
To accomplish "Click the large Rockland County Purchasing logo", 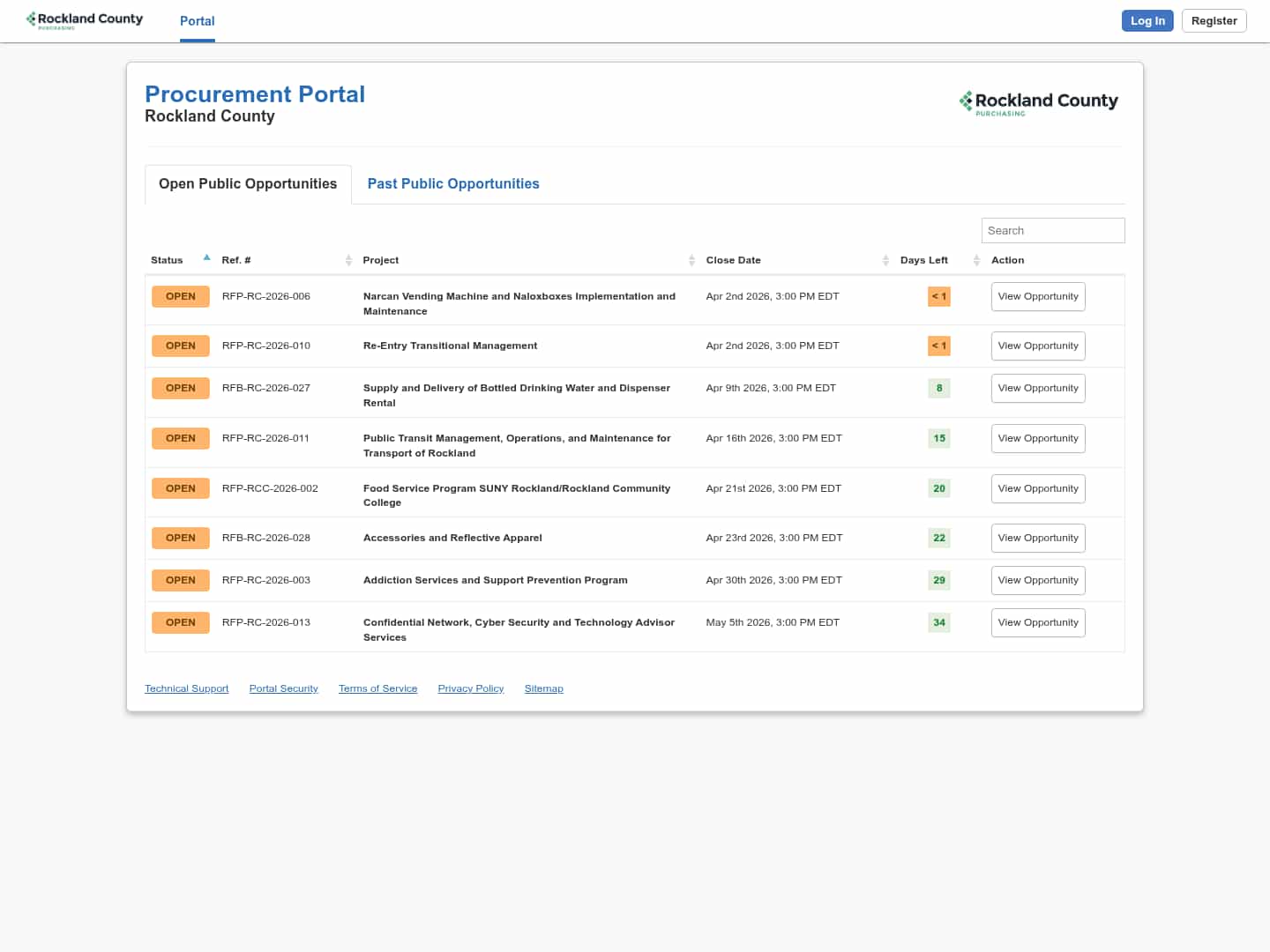I will tap(1038, 103).
